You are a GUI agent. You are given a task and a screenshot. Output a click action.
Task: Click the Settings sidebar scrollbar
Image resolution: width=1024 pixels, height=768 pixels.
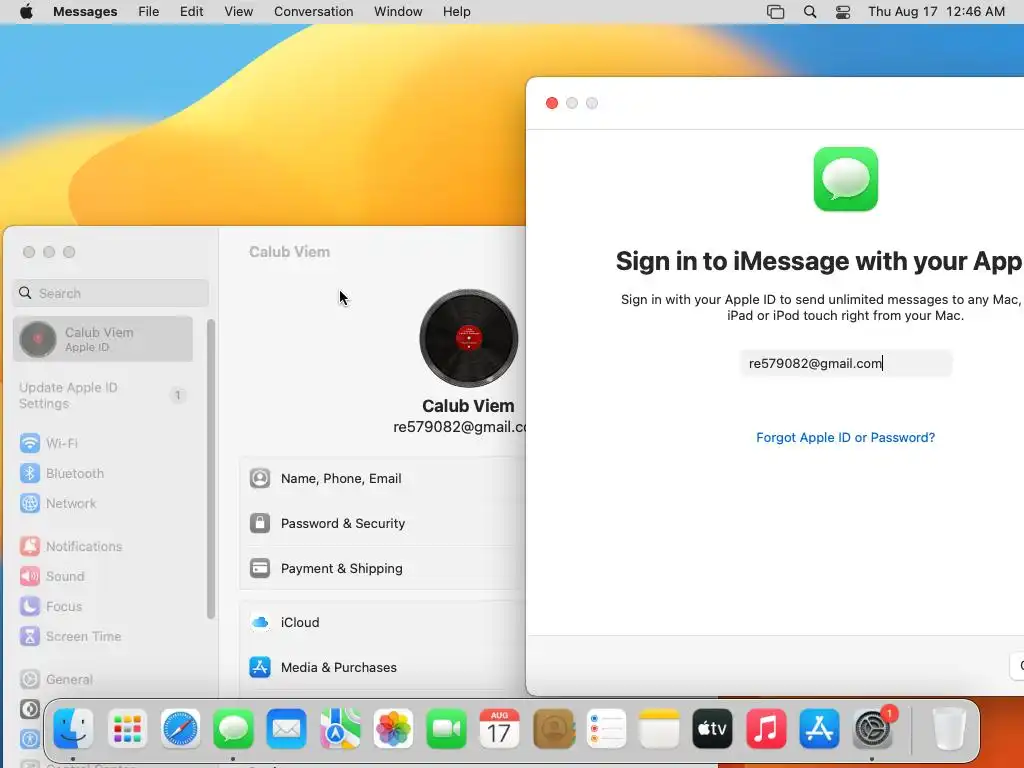click(210, 468)
